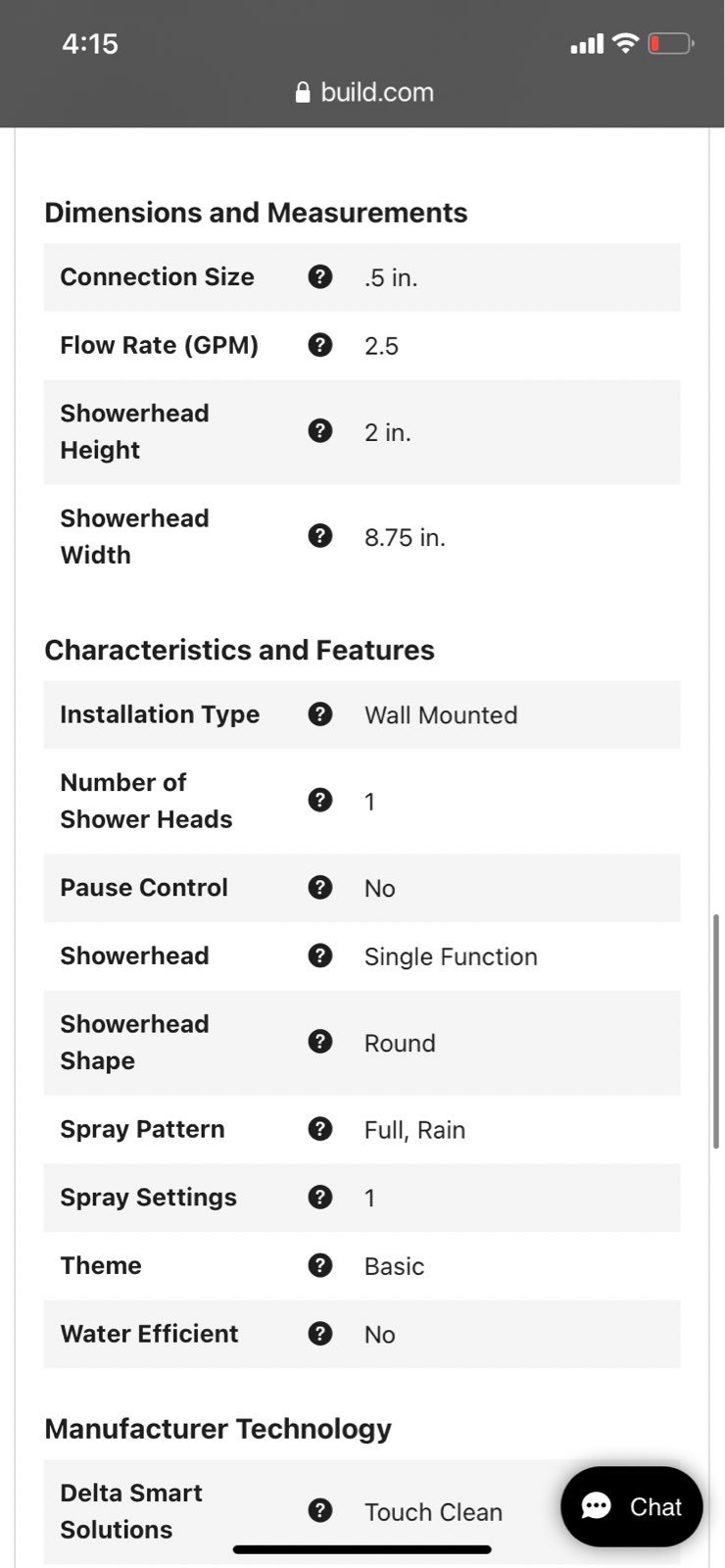
Task: Tap help icon beside Connection Size
Action: click(x=320, y=277)
